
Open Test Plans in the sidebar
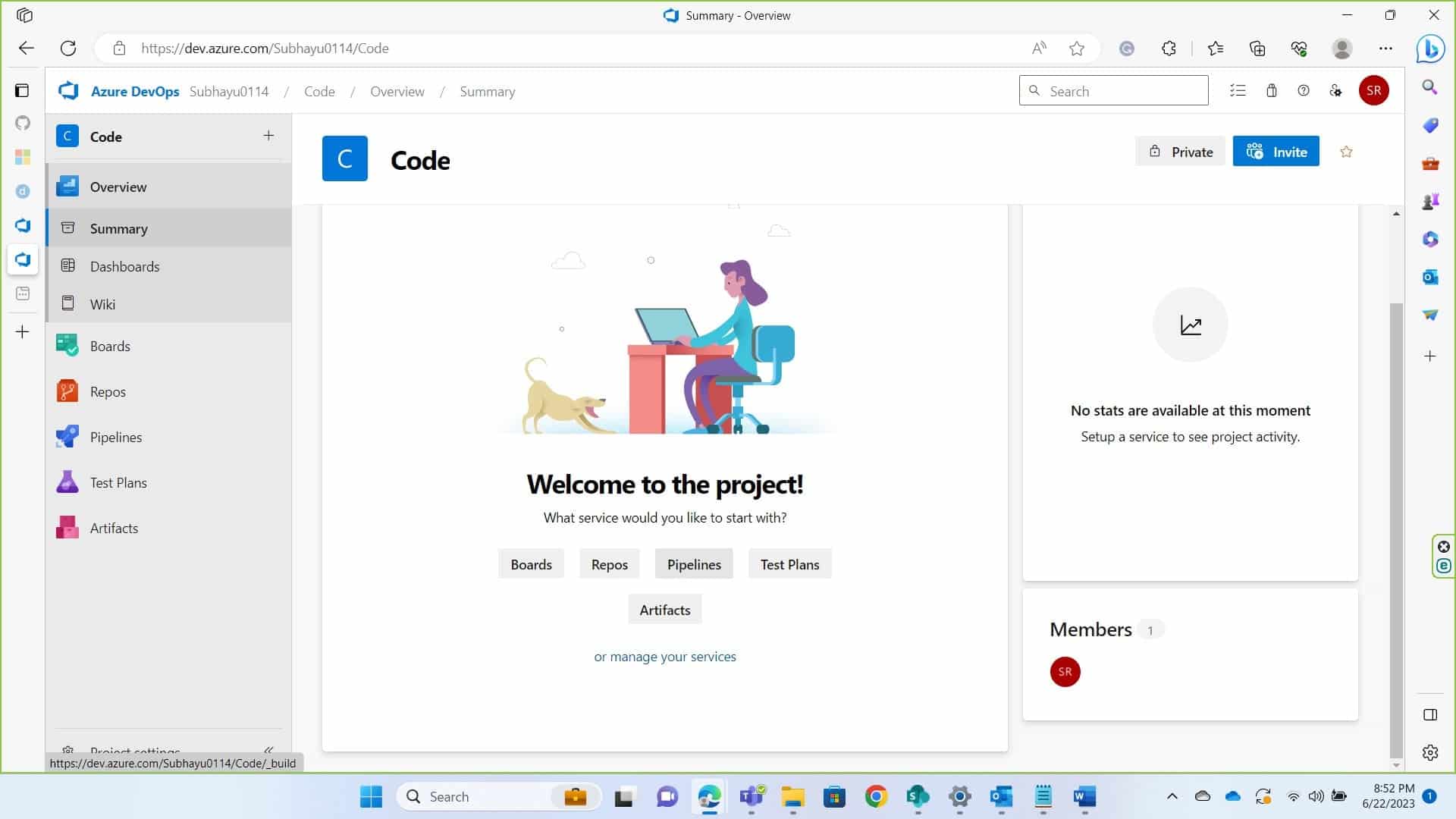coord(118,482)
